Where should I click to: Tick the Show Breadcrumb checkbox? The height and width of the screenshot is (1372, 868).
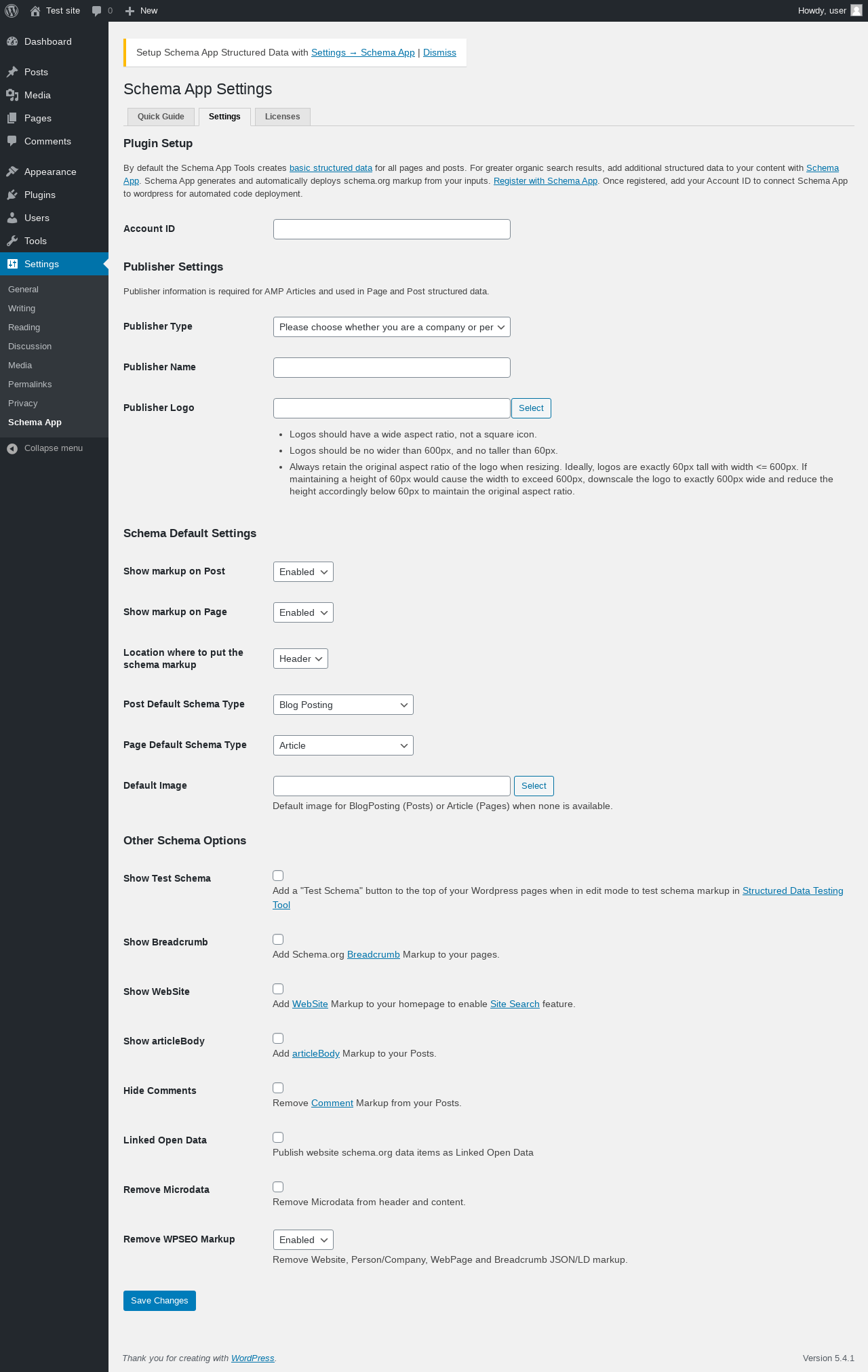278,939
